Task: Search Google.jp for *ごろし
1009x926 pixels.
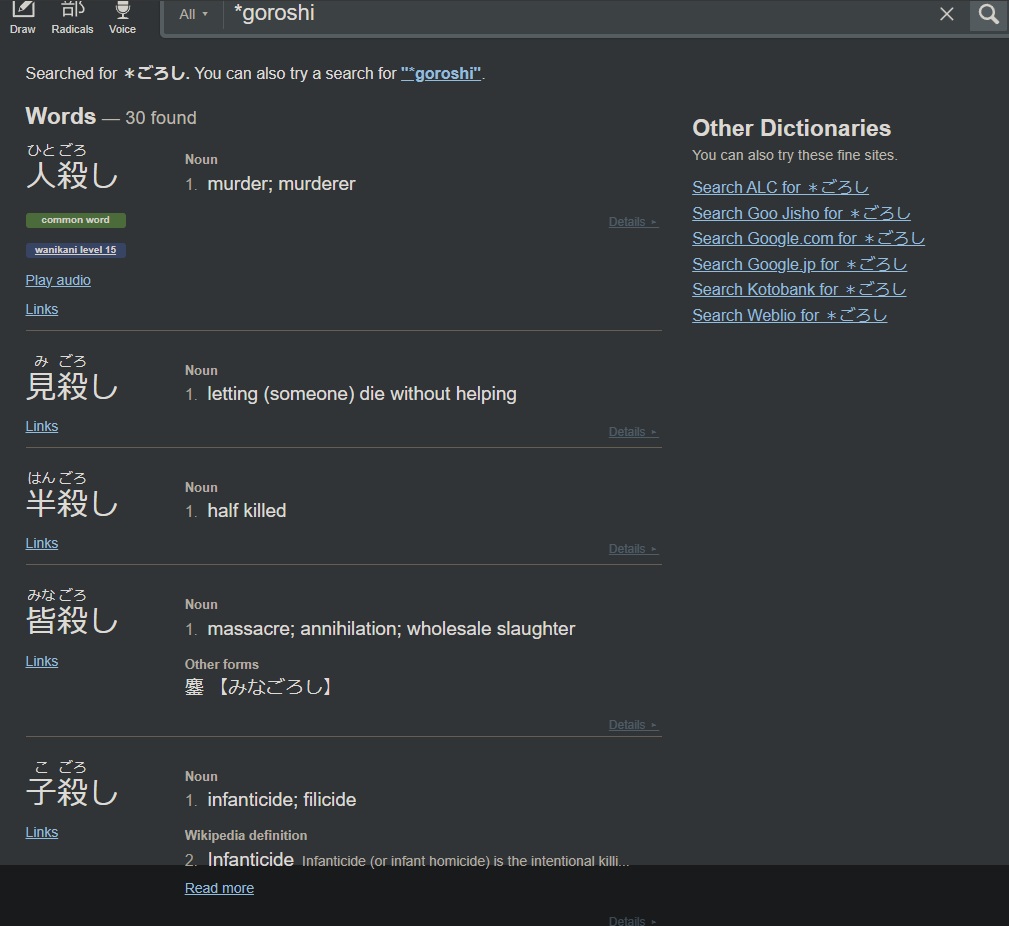Action: [x=800, y=264]
